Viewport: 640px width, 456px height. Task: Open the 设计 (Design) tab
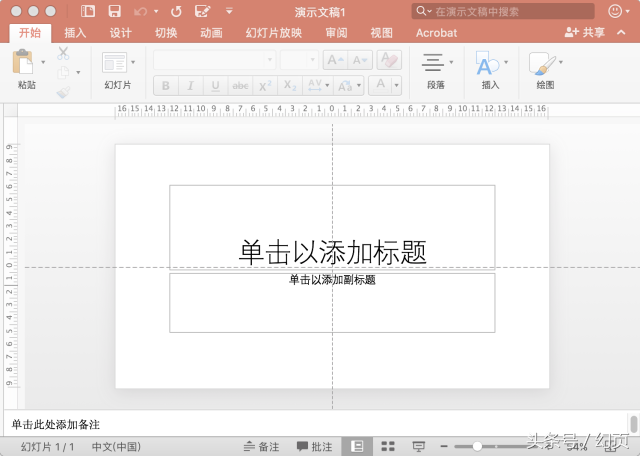120,33
